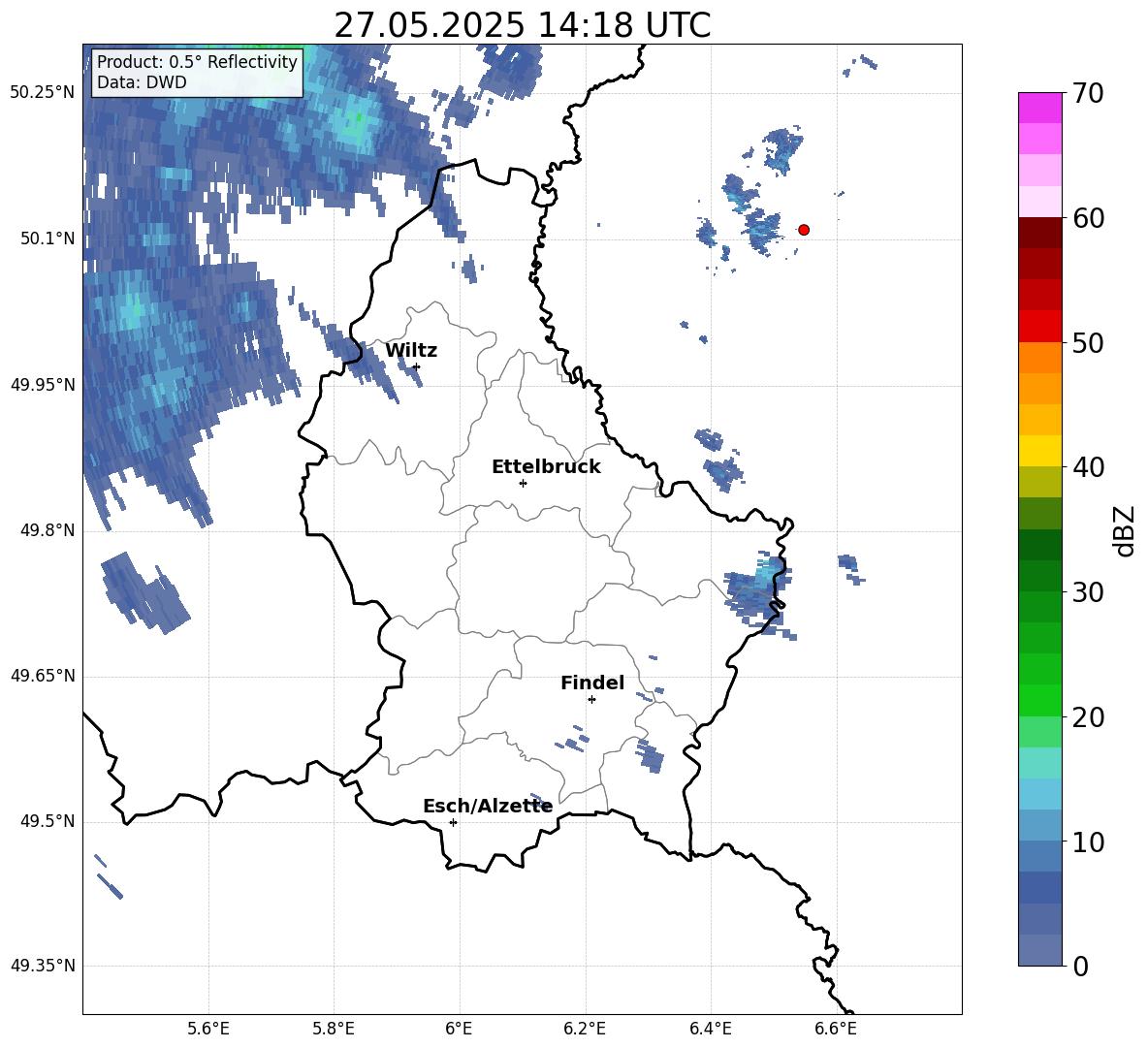Image resolution: width=1148 pixels, height=1048 pixels.
Task: Click the Esch/Alzette station cross marker
Action: point(453,822)
